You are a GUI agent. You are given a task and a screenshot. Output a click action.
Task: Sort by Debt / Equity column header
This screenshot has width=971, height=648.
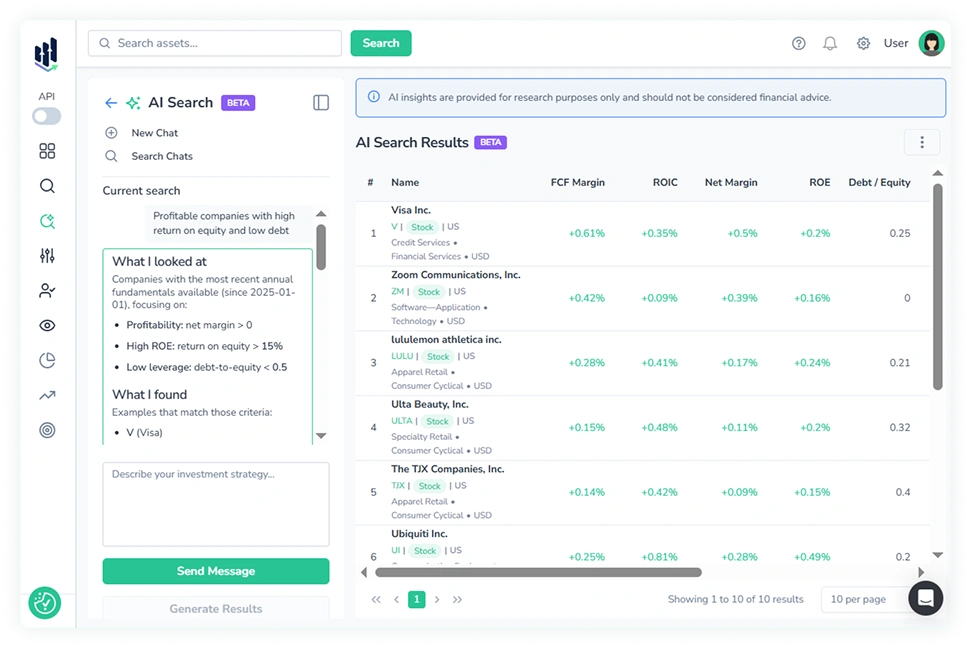pyautogui.click(x=879, y=182)
